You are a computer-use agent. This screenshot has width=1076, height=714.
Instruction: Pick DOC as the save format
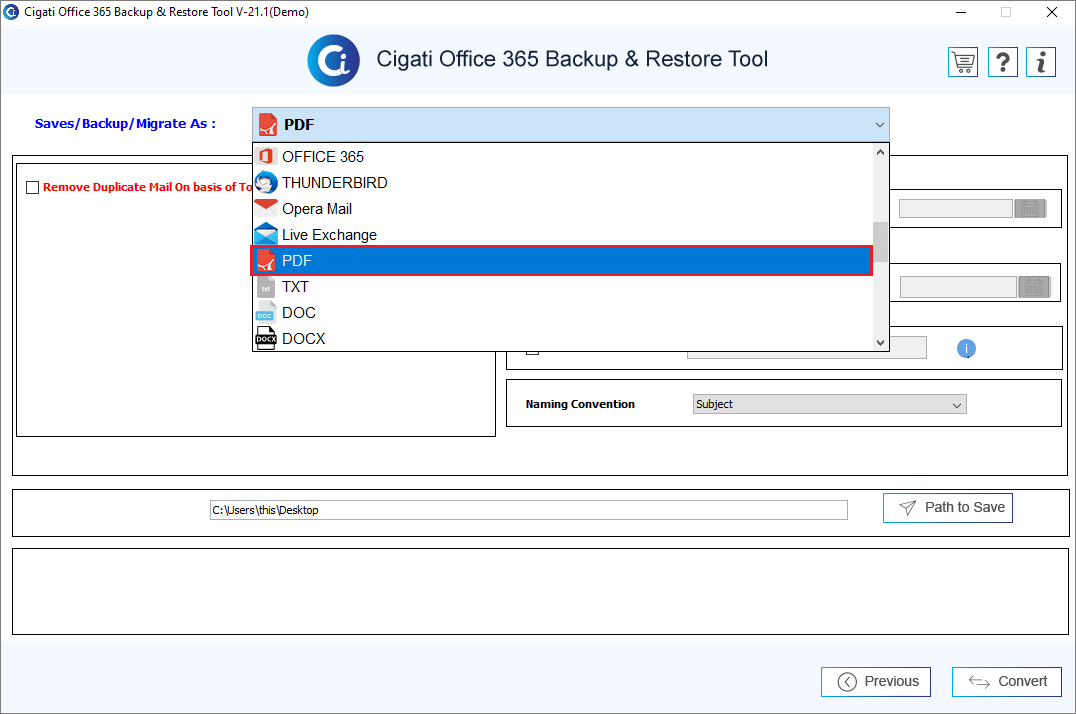pos(563,313)
